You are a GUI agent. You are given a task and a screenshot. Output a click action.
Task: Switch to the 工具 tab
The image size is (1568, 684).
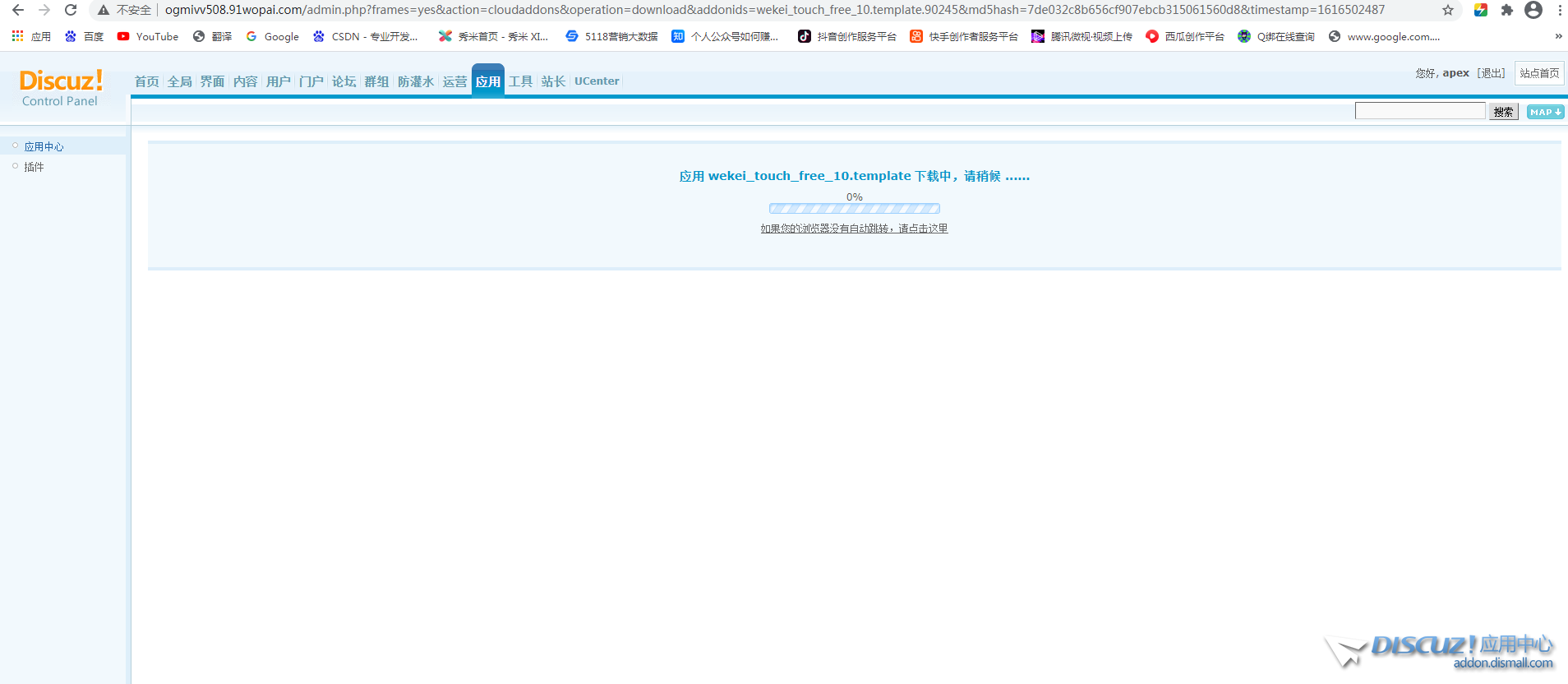tap(520, 81)
